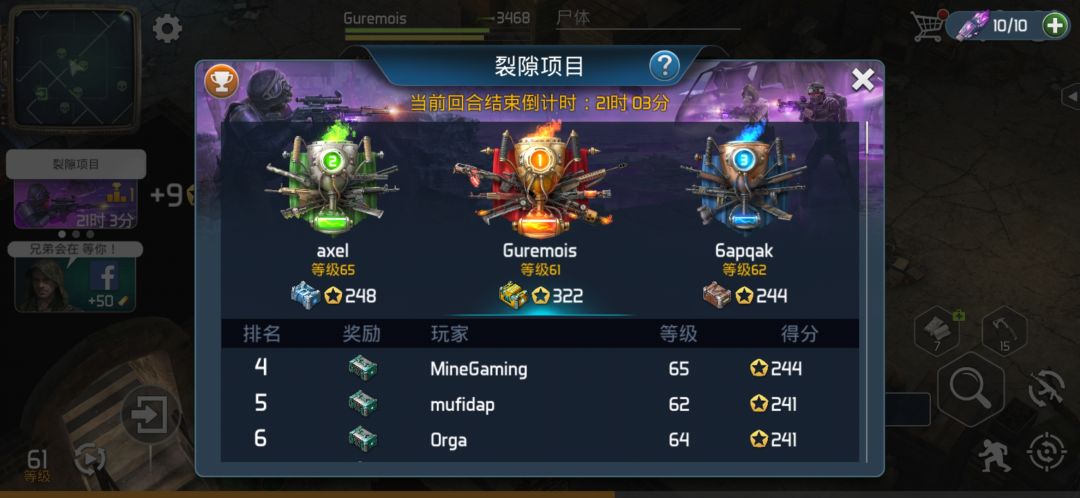1080x498 pixels.
Task: Click the leaderboard scrollbar on the right
Action: 866,289
